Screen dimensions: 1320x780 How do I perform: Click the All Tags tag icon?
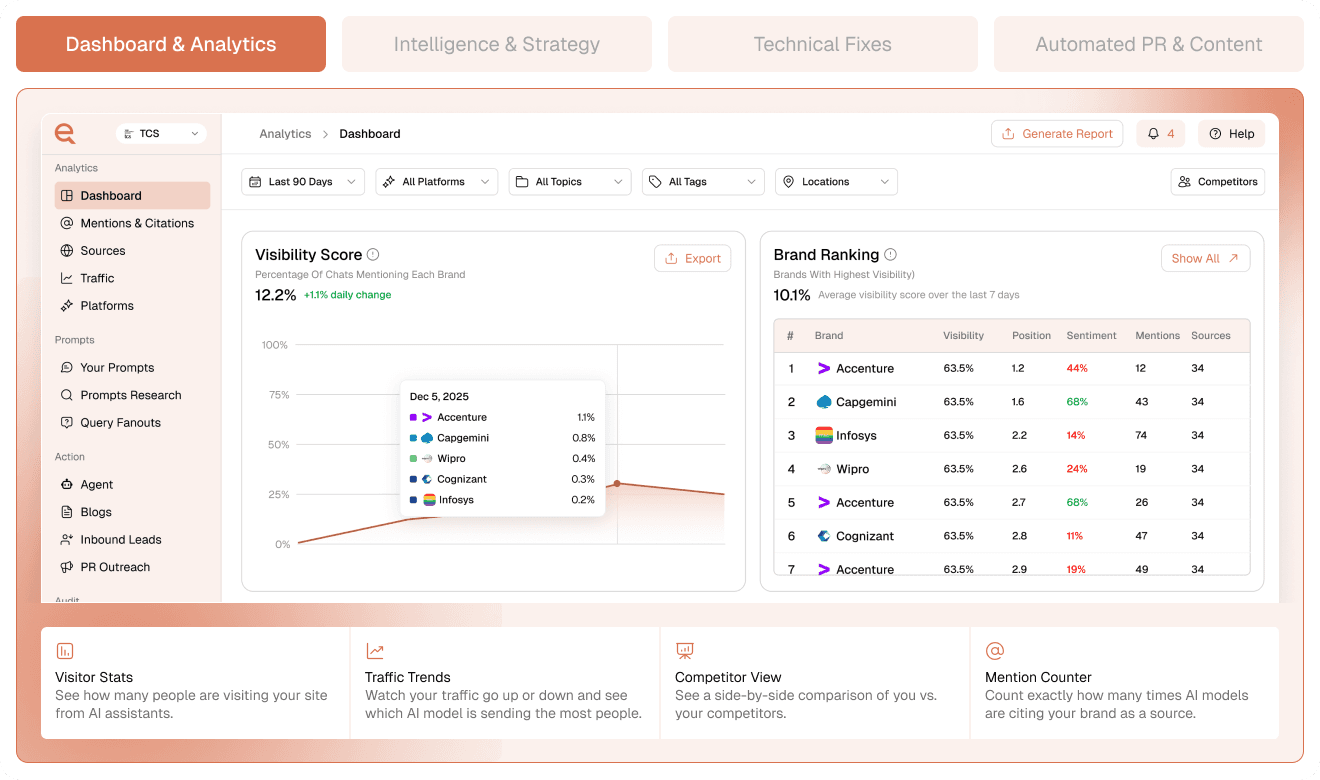tap(655, 182)
